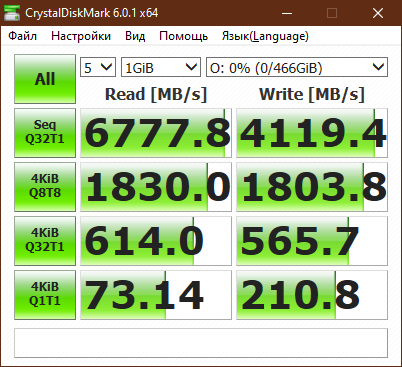The height and width of the screenshot is (367, 402).
Task: Open the Файл menu
Action: click(23, 36)
